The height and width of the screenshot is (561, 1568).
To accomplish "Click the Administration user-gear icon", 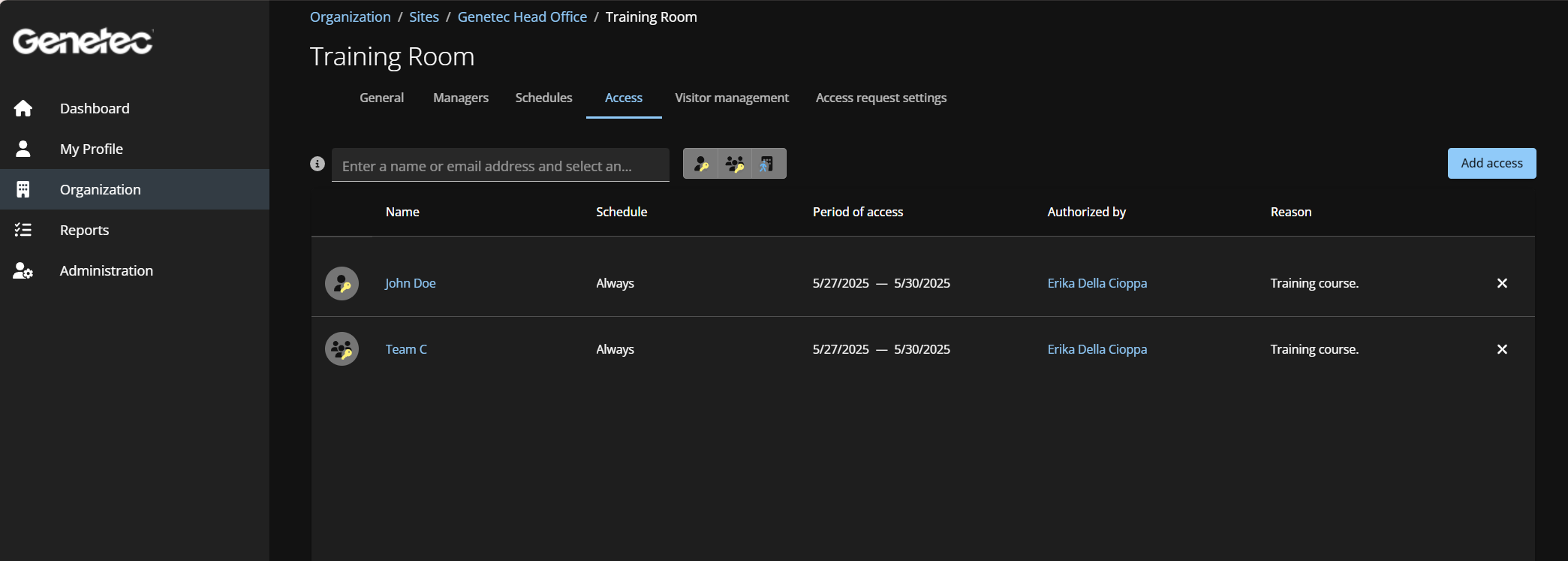I will pyautogui.click(x=23, y=270).
